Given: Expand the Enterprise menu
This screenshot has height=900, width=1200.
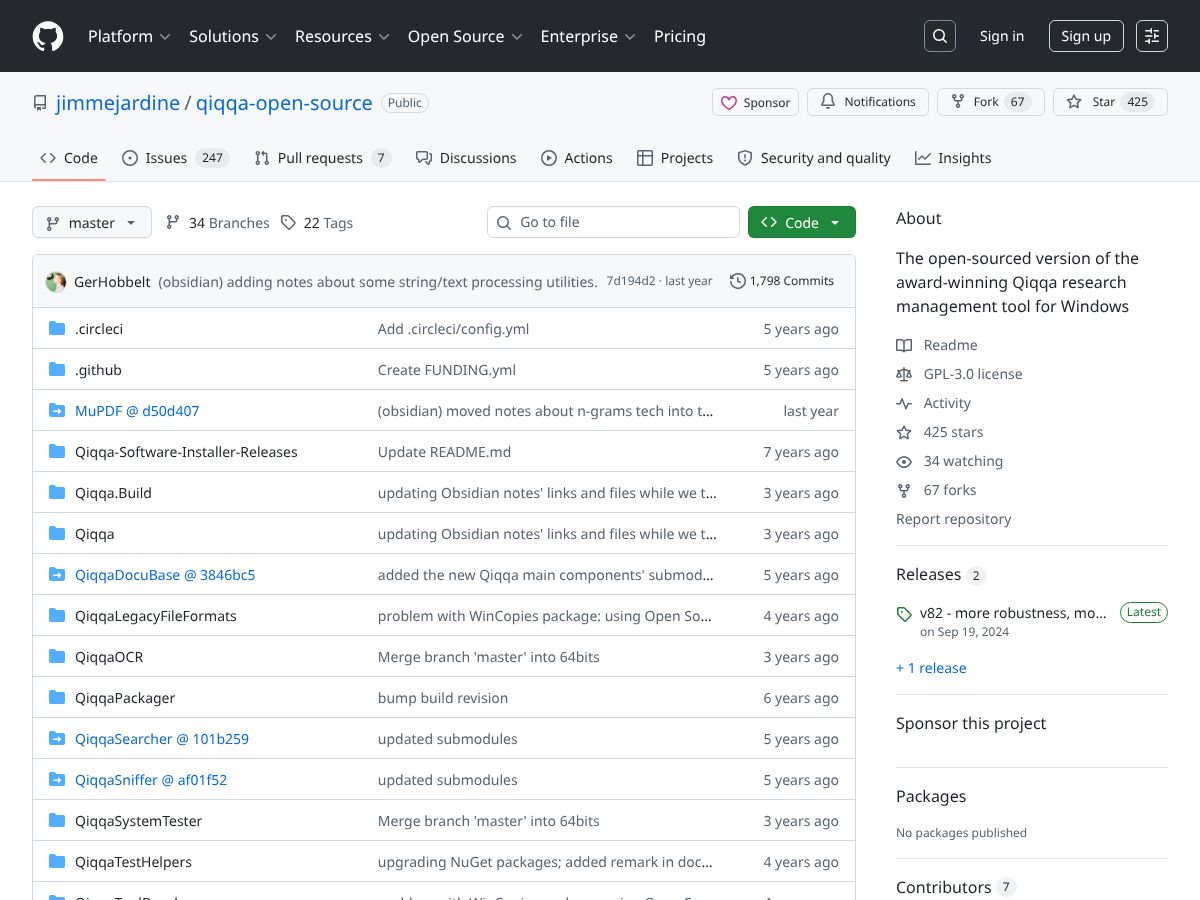Looking at the screenshot, I should (x=588, y=36).
